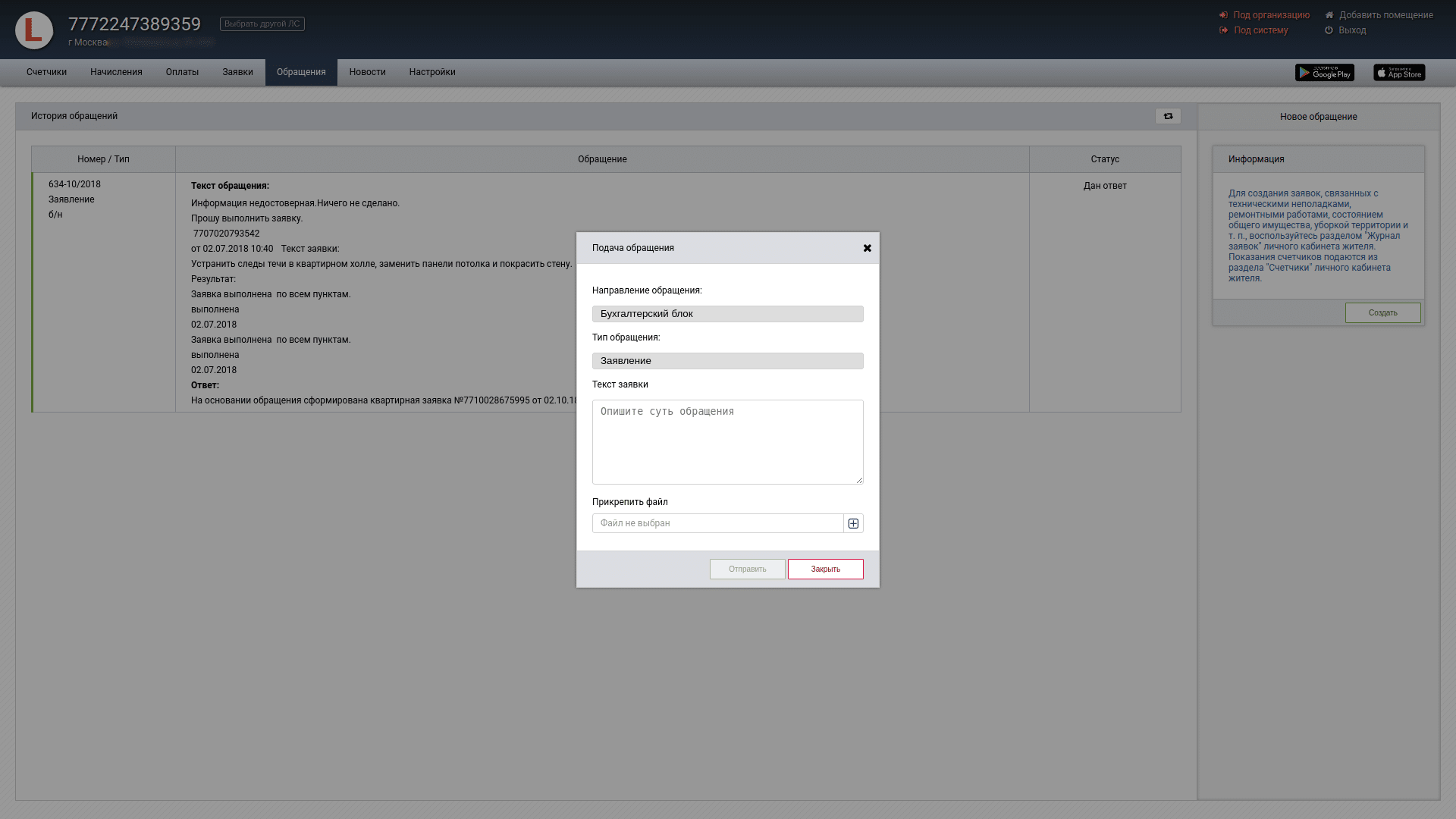The width and height of the screenshot is (1456, 819).
Task: Expand the 'Тип обращения' dropdown
Action: click(x=727, y=361)
